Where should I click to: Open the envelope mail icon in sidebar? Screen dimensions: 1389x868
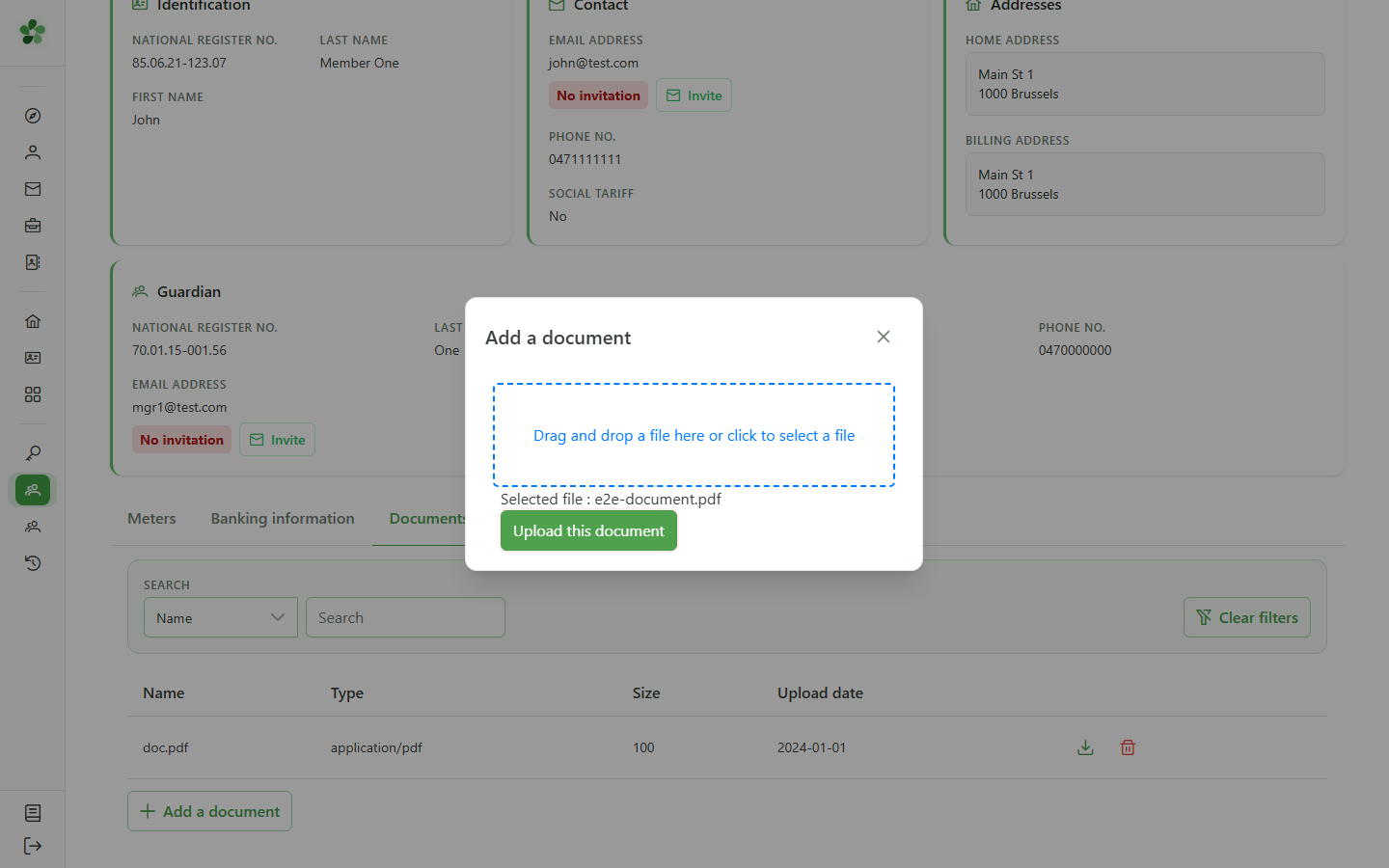coord(33,189)
